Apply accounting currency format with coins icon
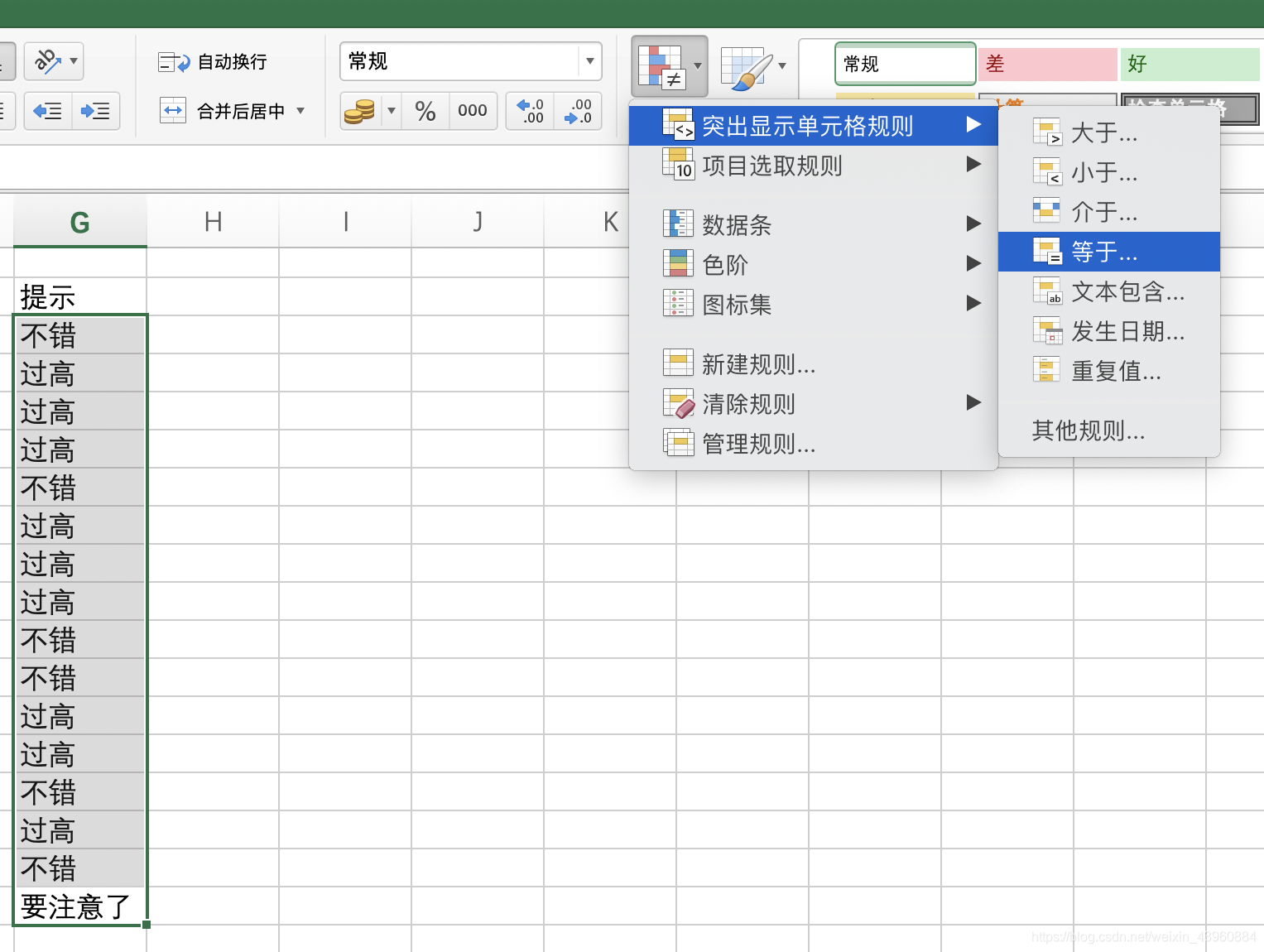Image resolution: width=1264 pixels, height=952 pixels. click(x=360, y=111)
